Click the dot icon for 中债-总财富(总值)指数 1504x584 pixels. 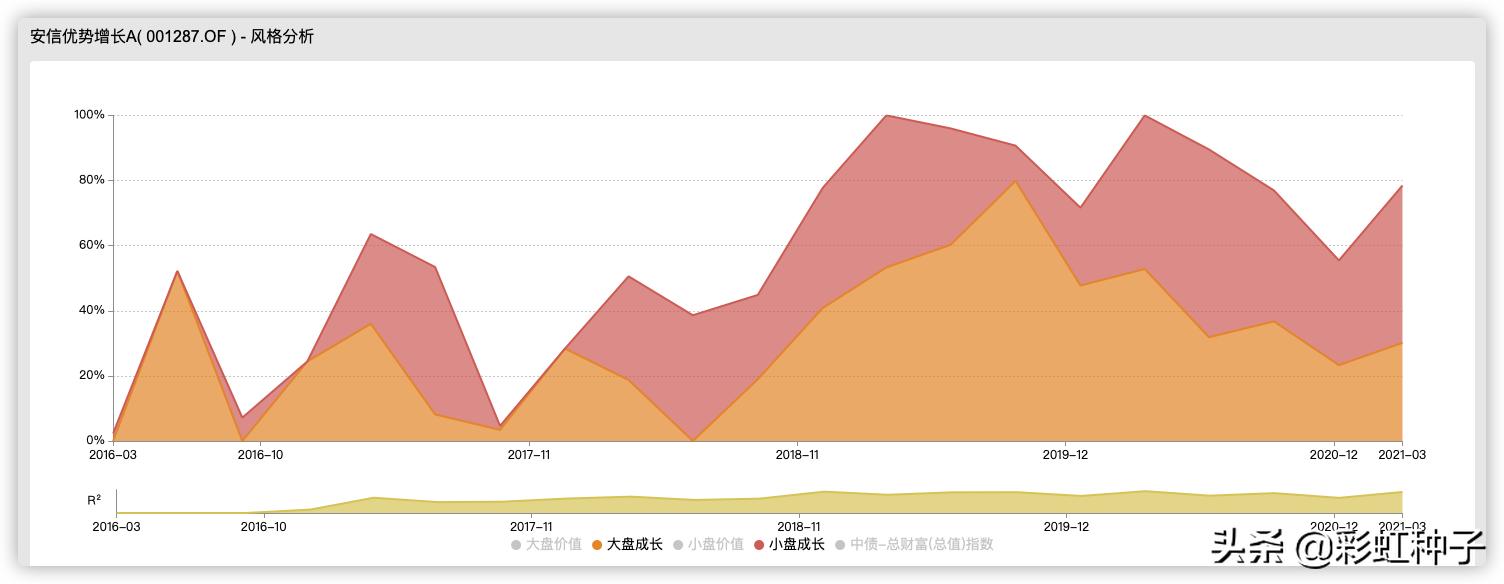point(840,544)
